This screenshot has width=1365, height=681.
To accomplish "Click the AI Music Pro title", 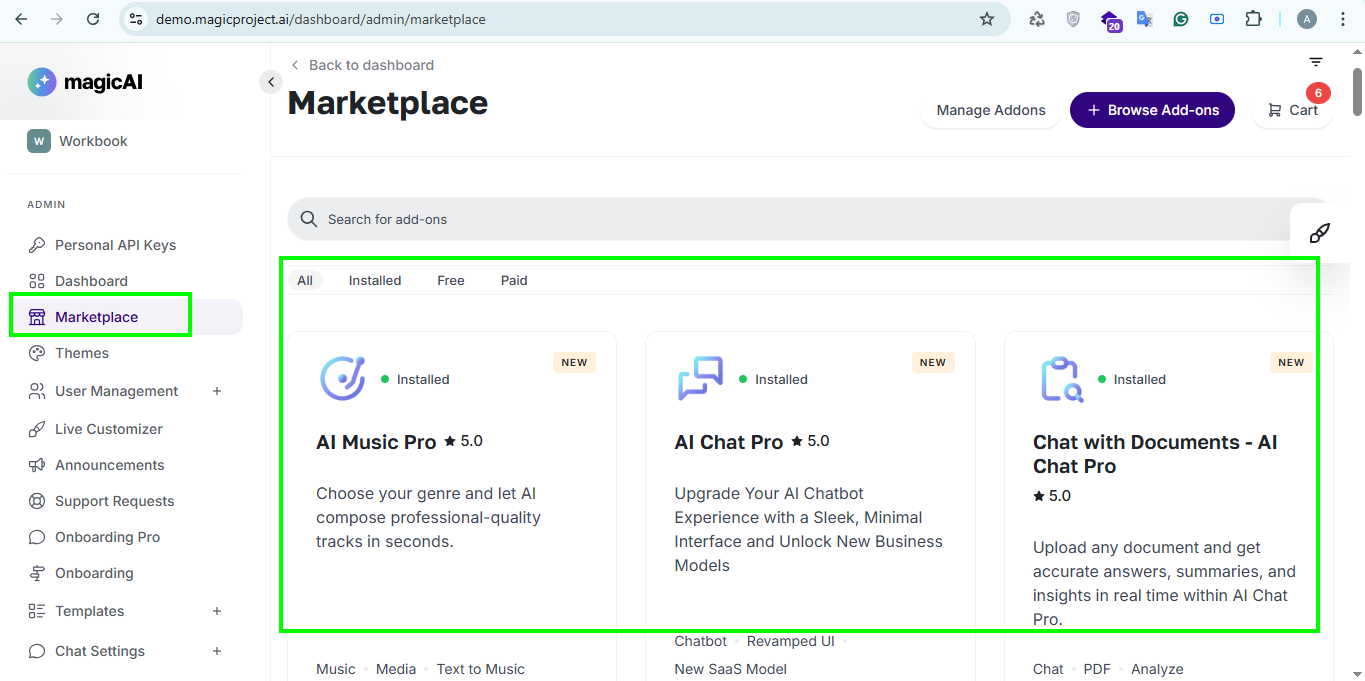I will pyautogui.click(x=376, y=442).
